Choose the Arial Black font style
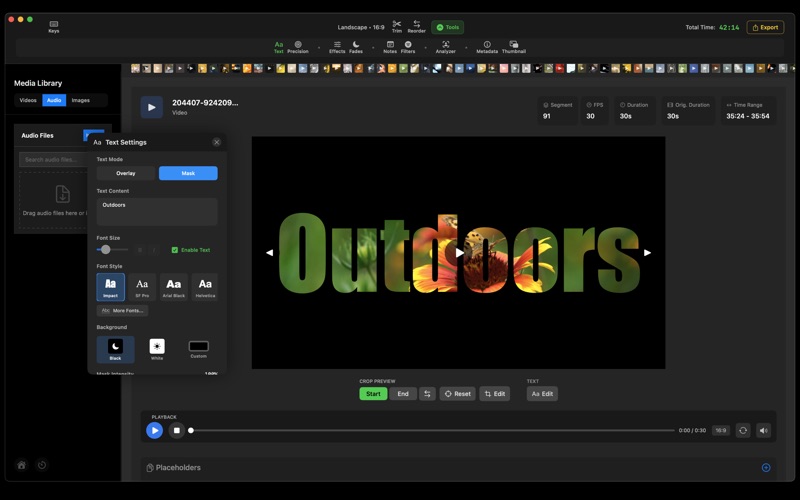The image size is (800, 500). click(x=173, y=287)
